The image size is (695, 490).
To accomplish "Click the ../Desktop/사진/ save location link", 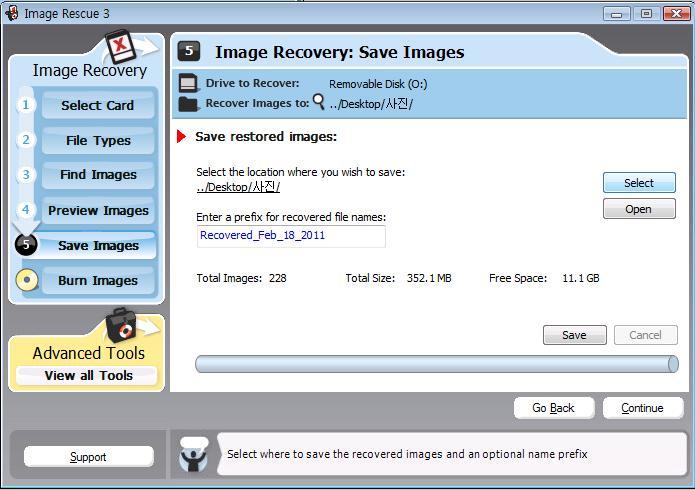I will pyautogui.click(x=238, y=187).
